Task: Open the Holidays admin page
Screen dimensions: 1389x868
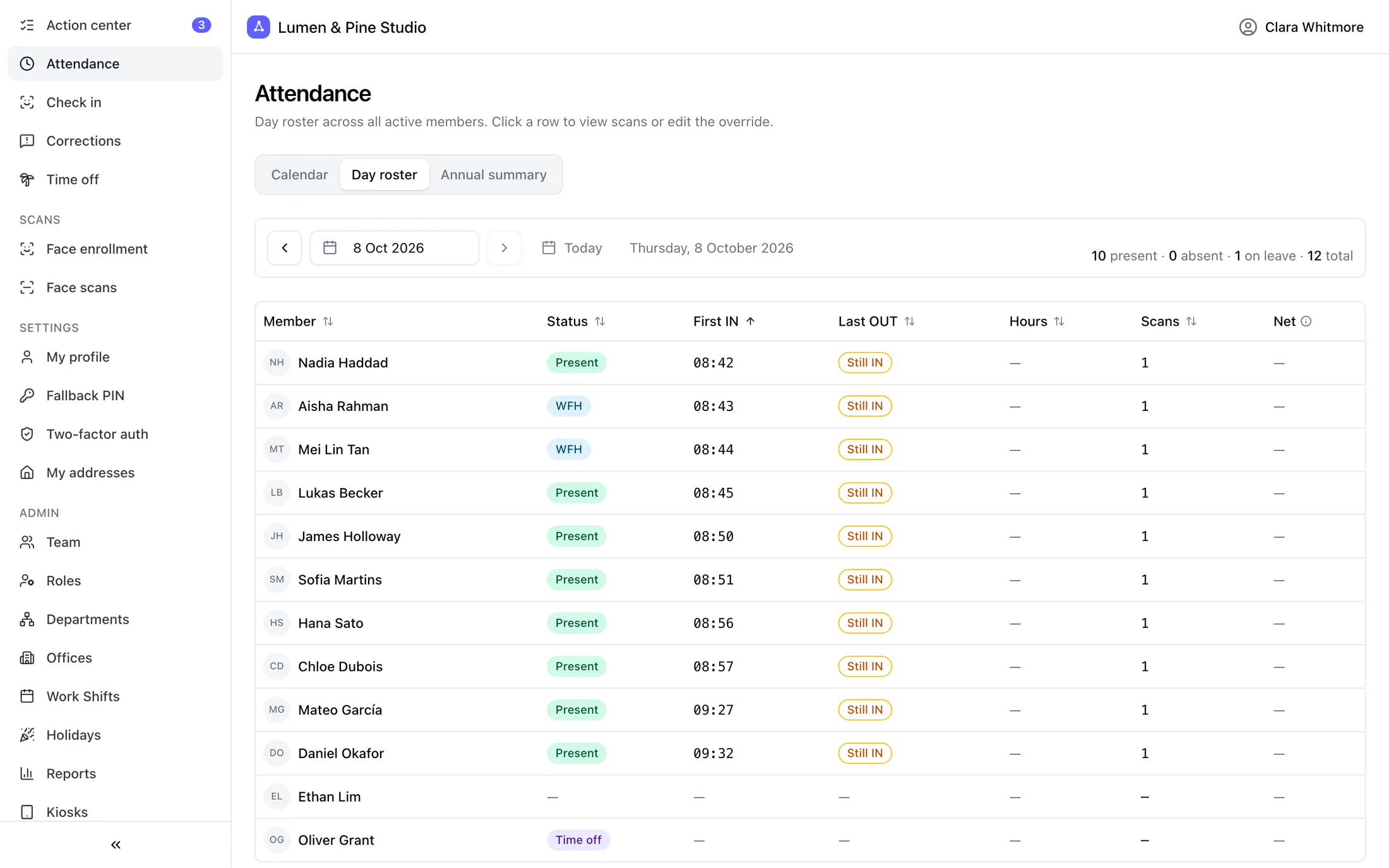Action: [x=115, y=734]
